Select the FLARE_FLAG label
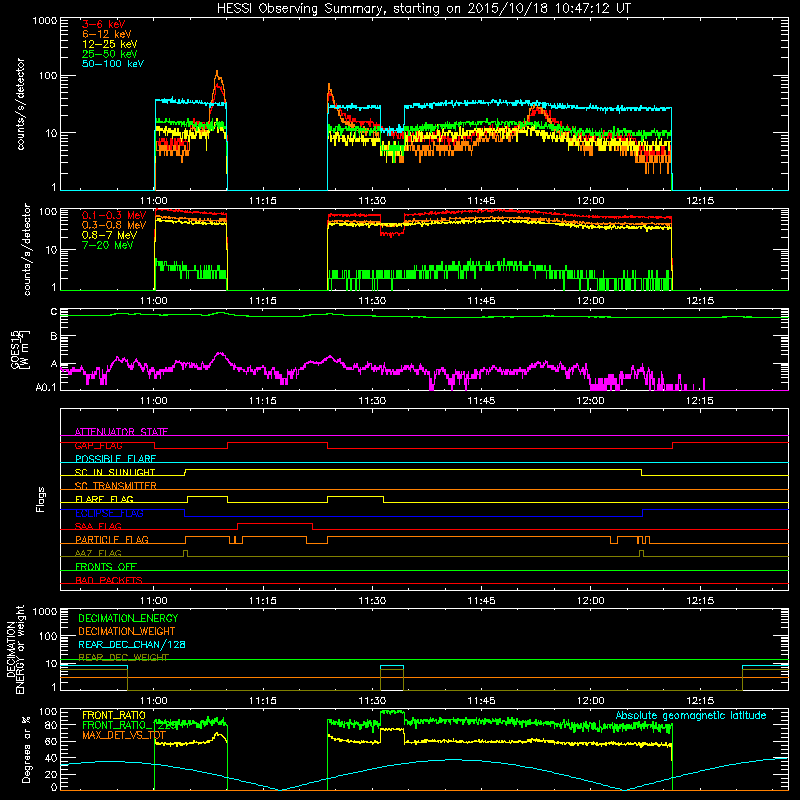Screen dimensions: 800x800 (104, 499)
